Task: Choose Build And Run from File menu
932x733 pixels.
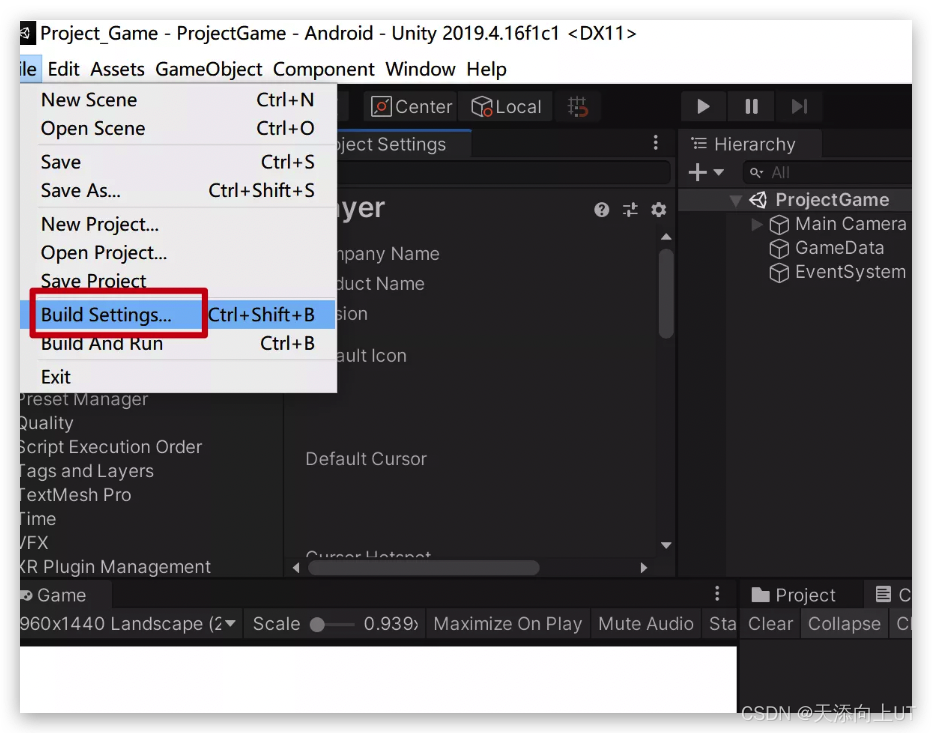Action: tap(178, 343)
